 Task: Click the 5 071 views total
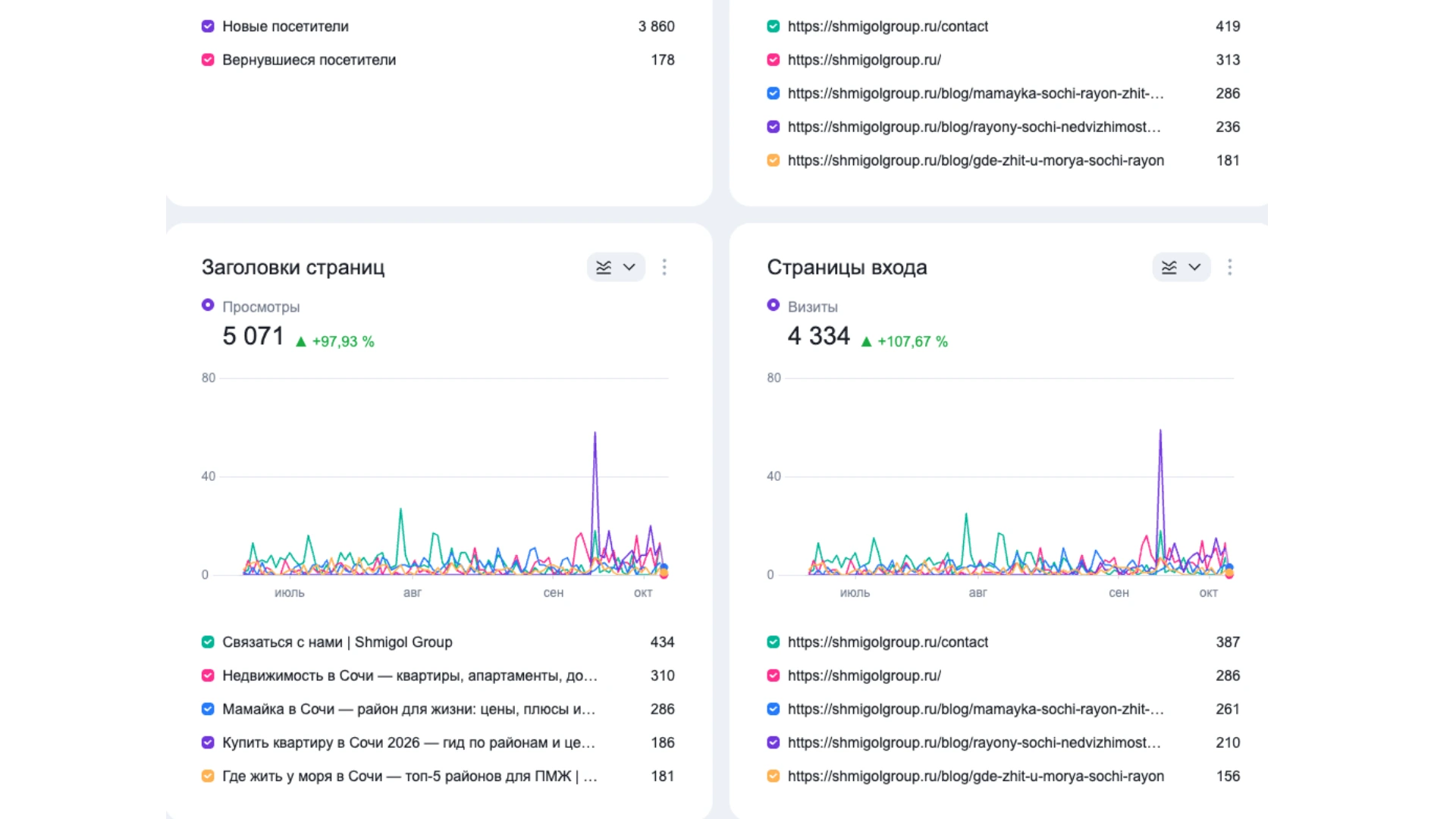point(253,336)
